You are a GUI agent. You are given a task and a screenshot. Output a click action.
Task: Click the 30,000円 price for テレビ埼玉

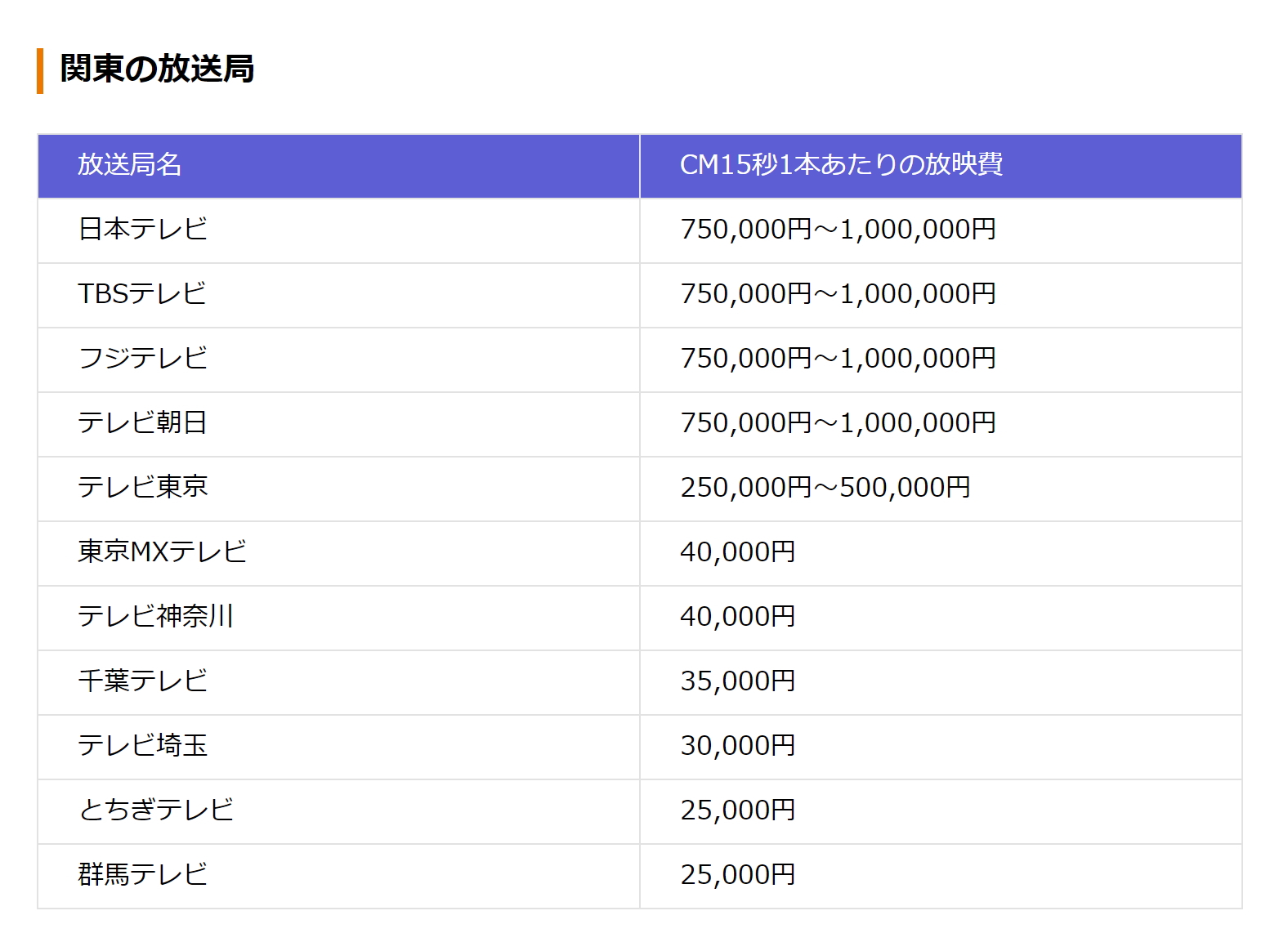click(x=737, y=746)
